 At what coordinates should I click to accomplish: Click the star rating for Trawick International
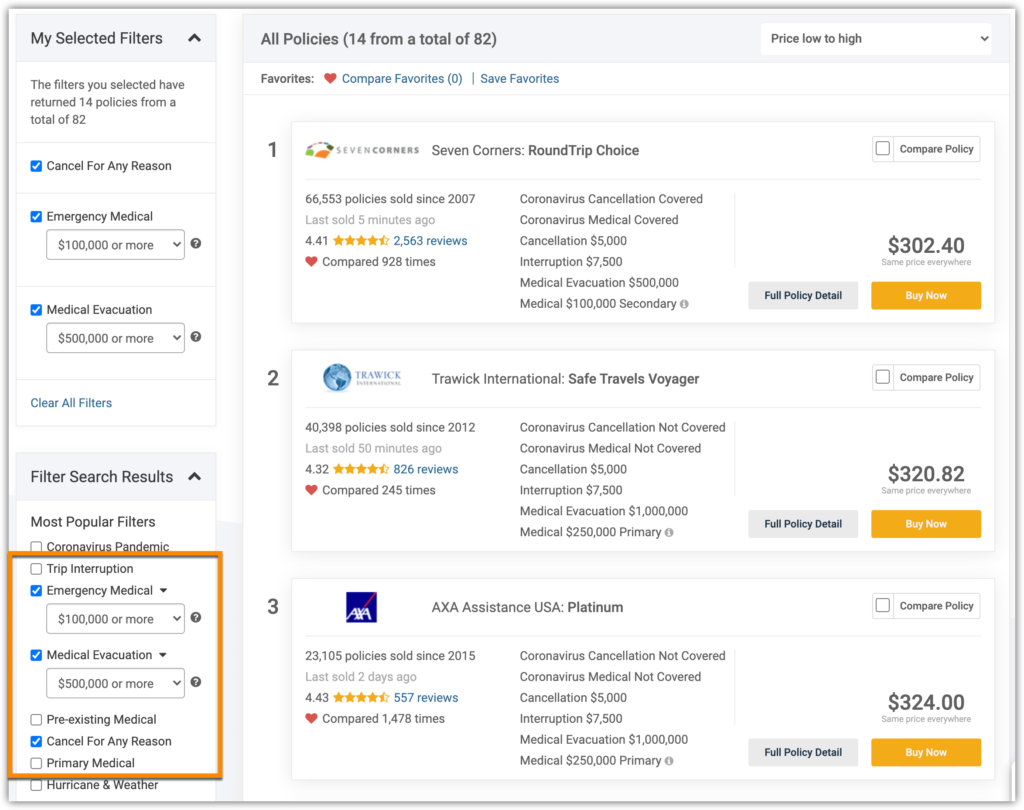click(x=361, y=469)
